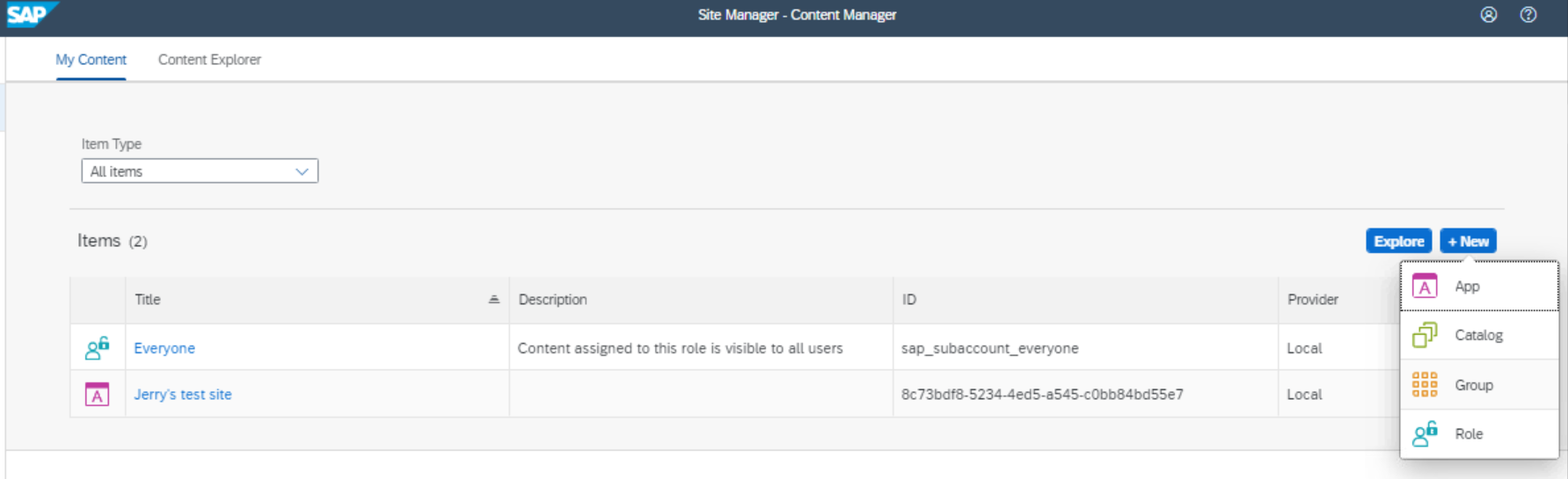The height and width of the screenshot is (479, 1568).
Task: Open the Everyone role link
Action: click(164, 348)
